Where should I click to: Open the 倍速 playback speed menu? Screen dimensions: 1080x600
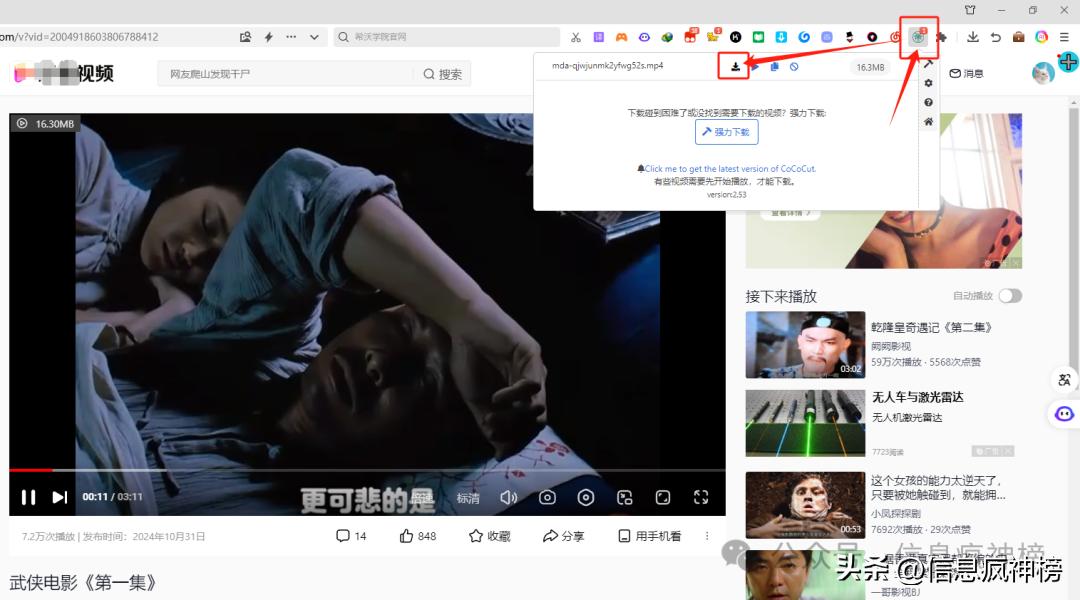[422, 497]
